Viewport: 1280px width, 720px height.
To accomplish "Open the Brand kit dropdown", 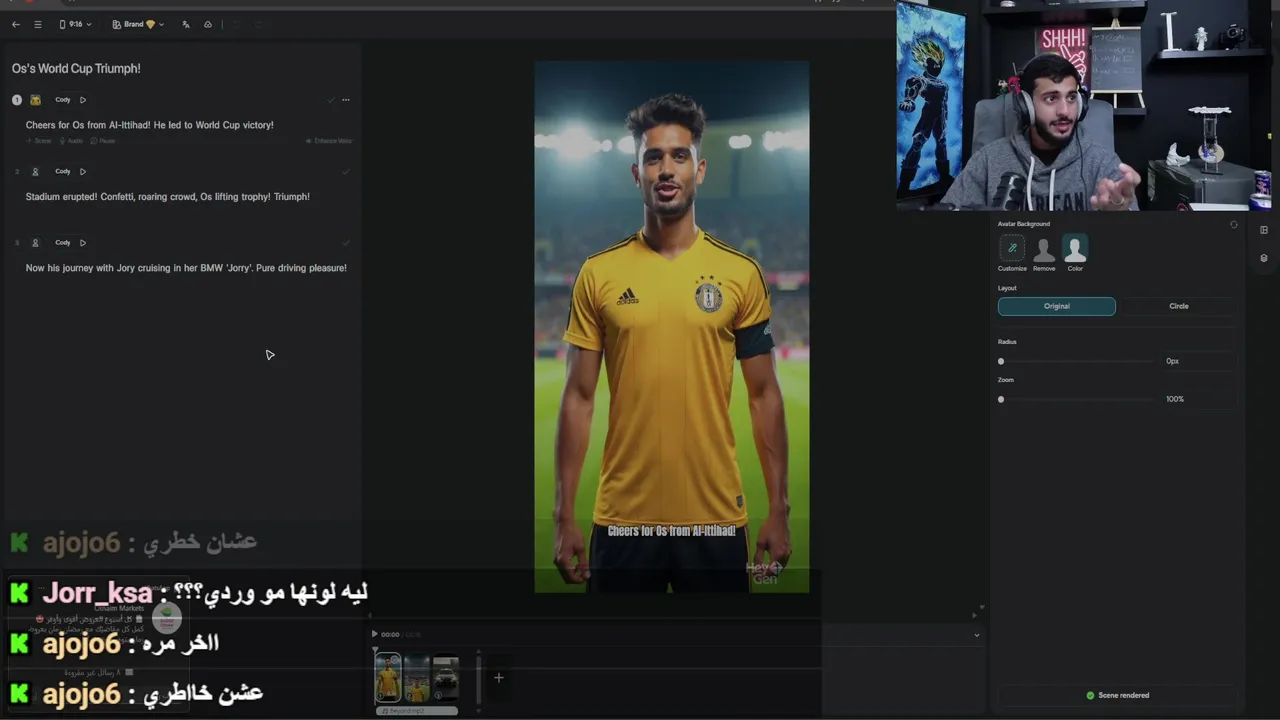I will click(138, 24).
